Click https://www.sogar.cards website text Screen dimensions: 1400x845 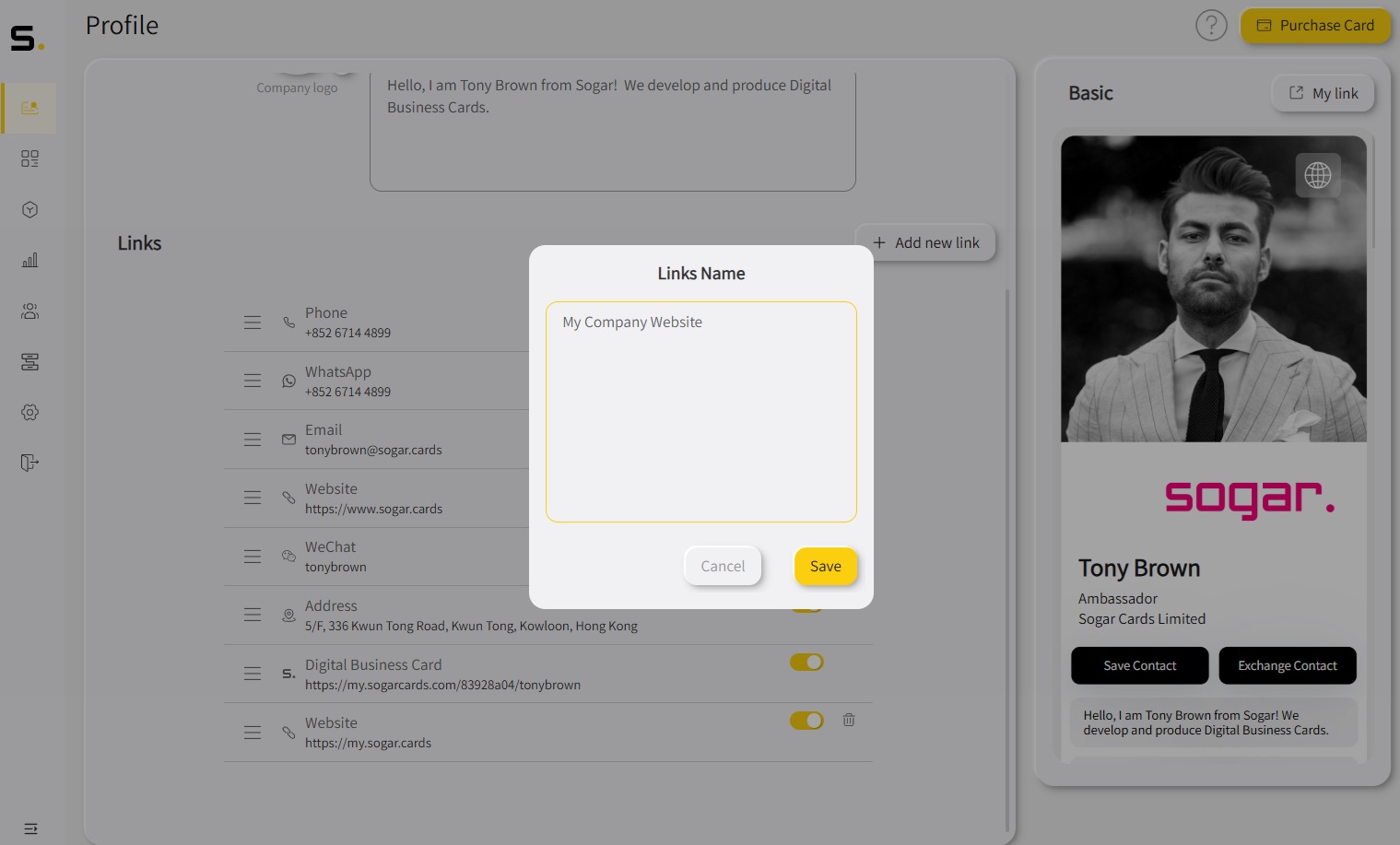(x=373, y=509)
